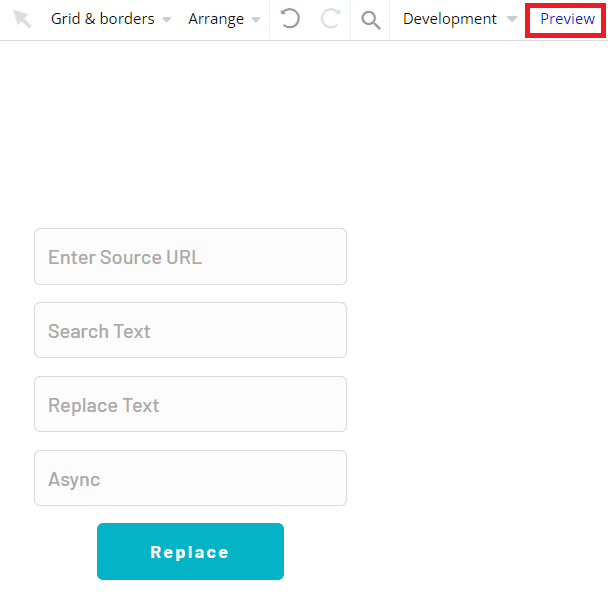This screenshot has height=601, width=608.
Task: Open the Preview link
Action: pos(567,19)
